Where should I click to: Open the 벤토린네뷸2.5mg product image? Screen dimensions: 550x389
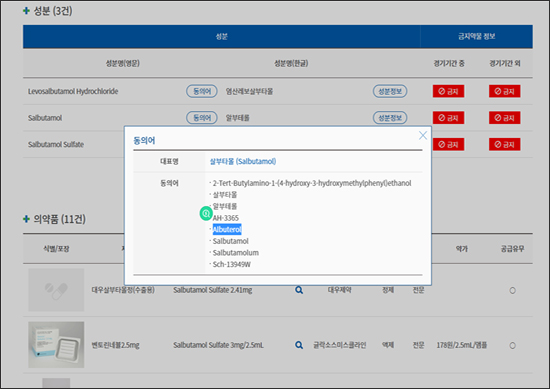[x=56, y=345]
